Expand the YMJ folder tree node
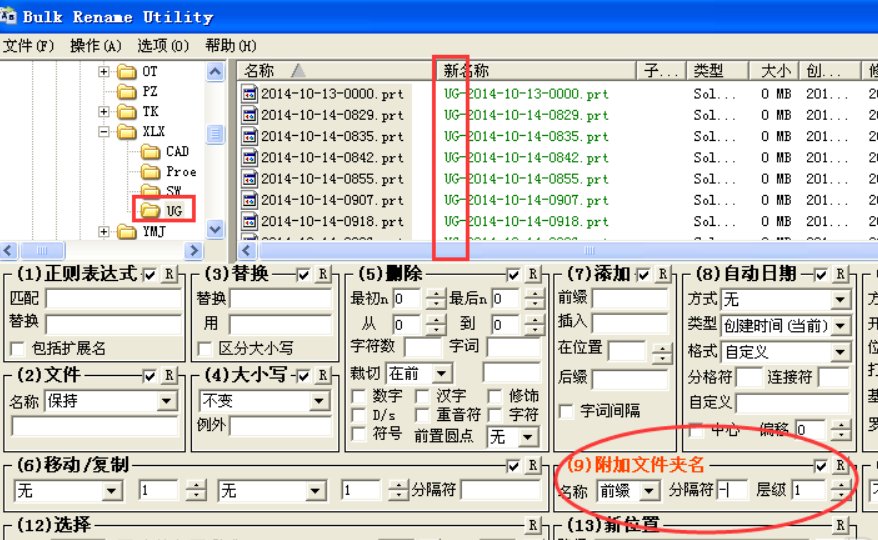 [104, 231]
